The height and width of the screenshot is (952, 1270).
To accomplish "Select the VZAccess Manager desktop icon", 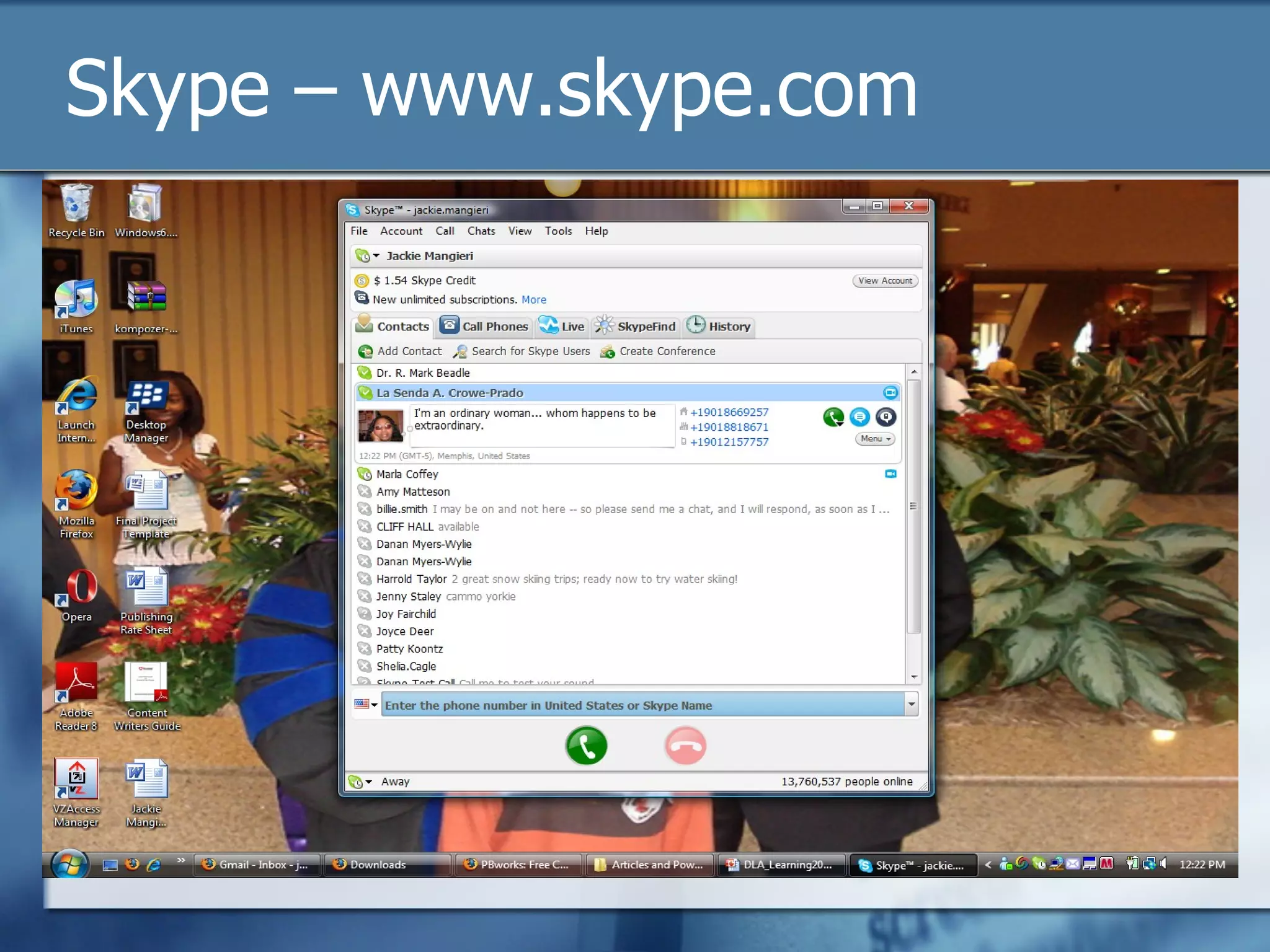I will click(x=76, y=793).
